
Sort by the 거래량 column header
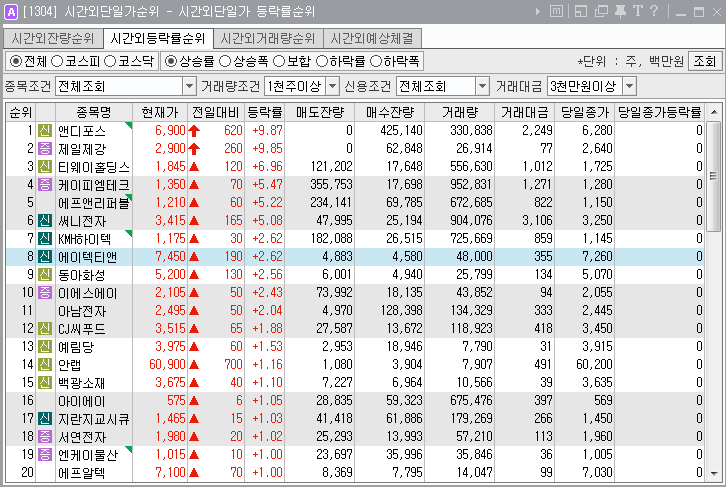pyautogui.click(x=459, y=112)
